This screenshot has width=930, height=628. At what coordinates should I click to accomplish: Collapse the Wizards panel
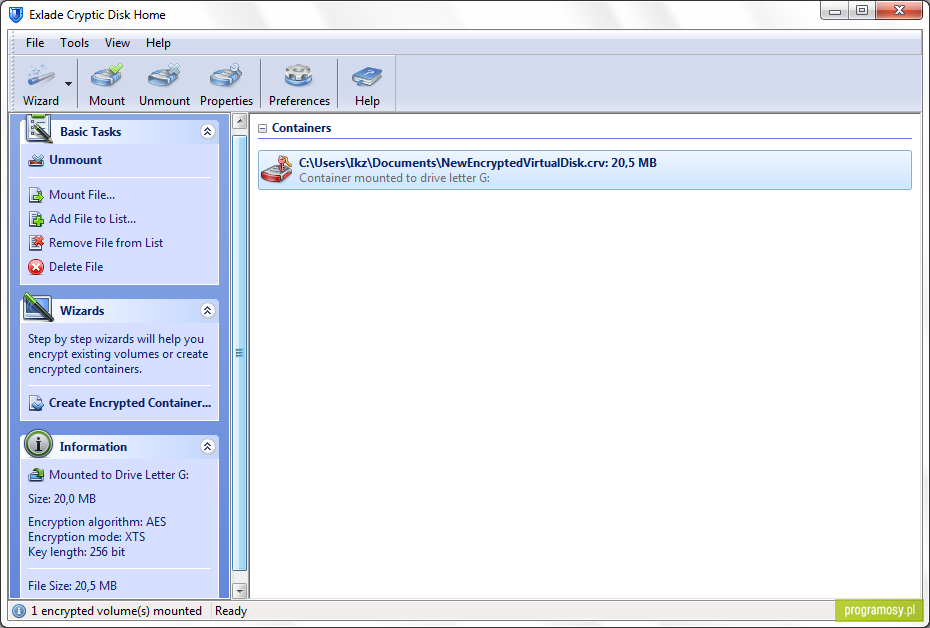(x=207, y=311)
